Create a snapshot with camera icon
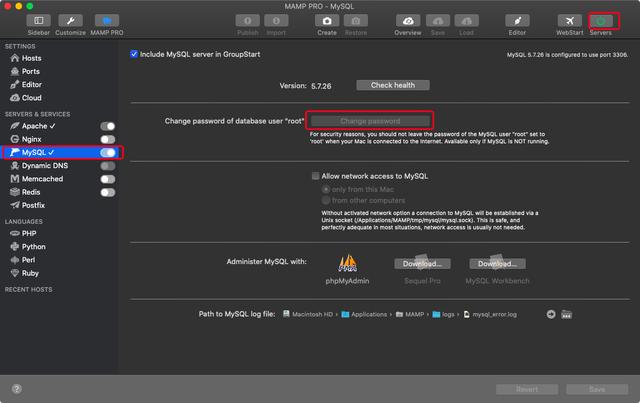 [327, 20]
